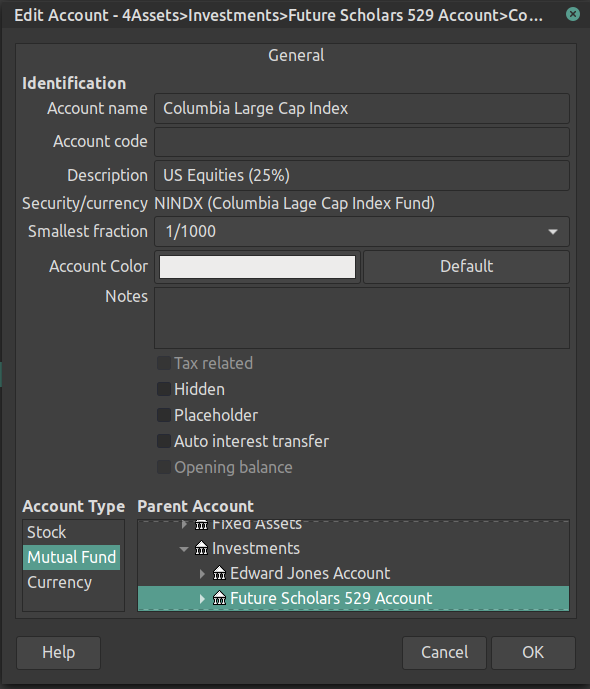Click the Account name field
The width and height of the screenshot is (590, 689).
(x=362, y=109)
